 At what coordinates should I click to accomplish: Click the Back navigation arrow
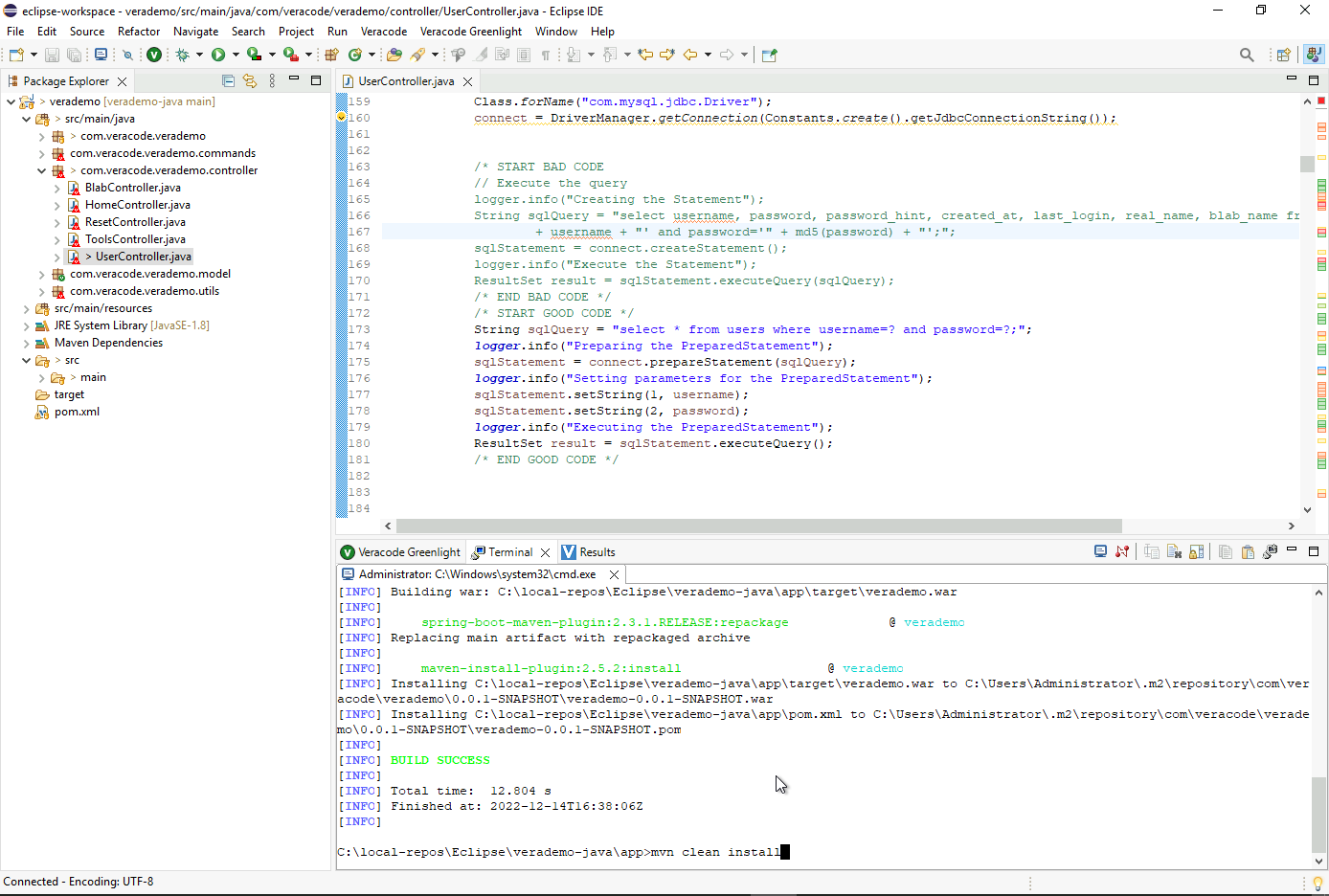coord(690,55)
